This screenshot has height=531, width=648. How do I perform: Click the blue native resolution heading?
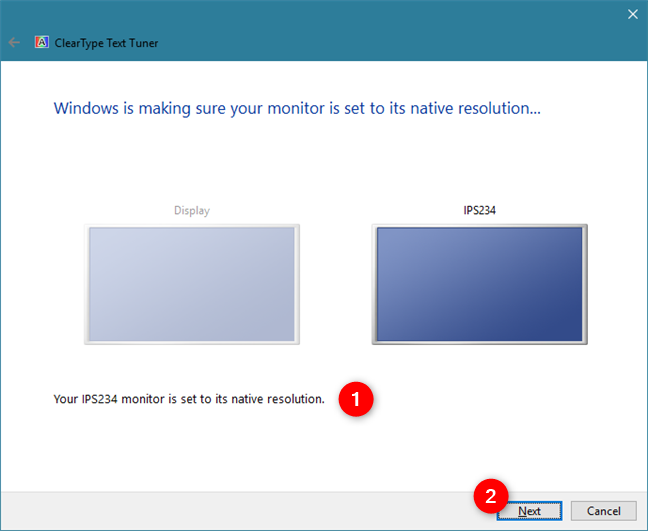(x=297, y=108)
